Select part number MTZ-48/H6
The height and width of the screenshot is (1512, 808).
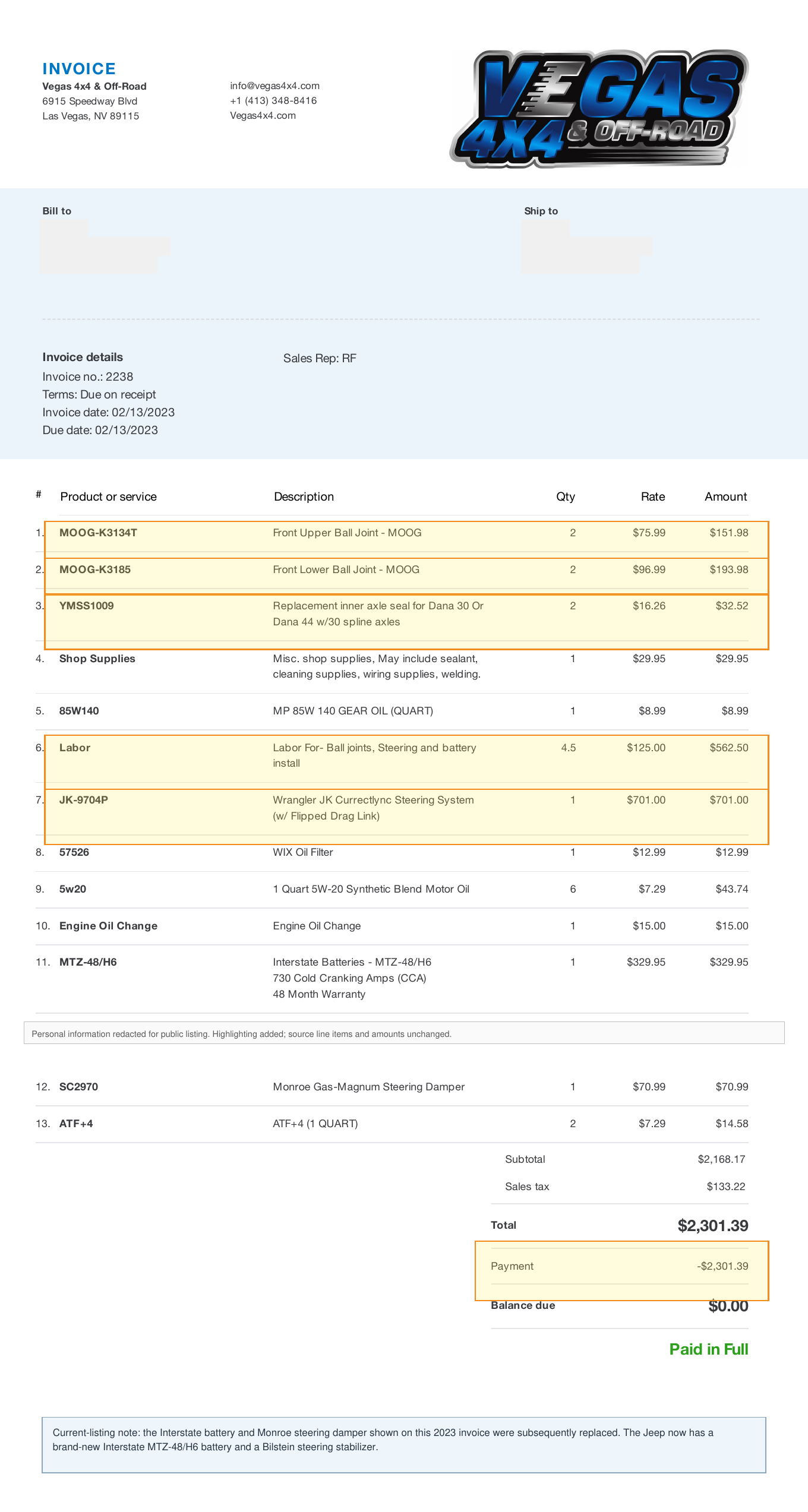[88, 962]
